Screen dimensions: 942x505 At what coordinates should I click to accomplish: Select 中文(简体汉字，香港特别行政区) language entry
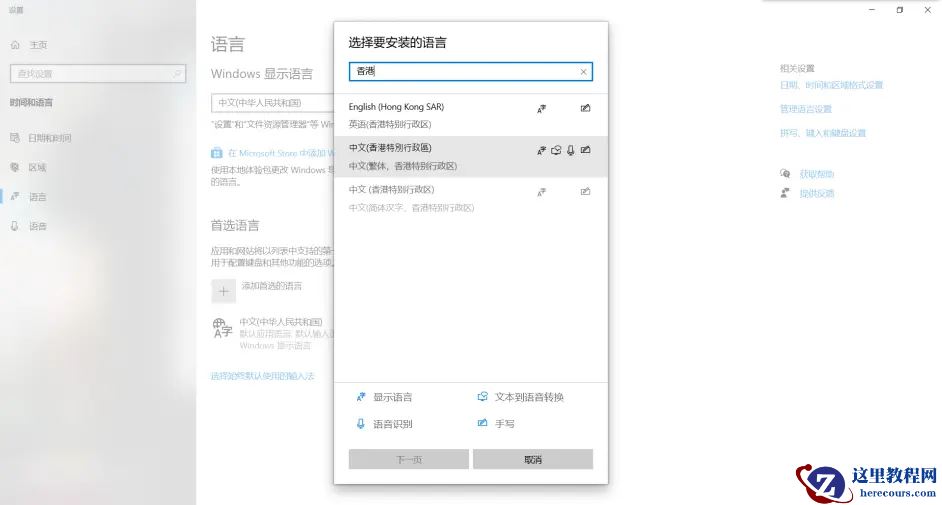[470, 198]
